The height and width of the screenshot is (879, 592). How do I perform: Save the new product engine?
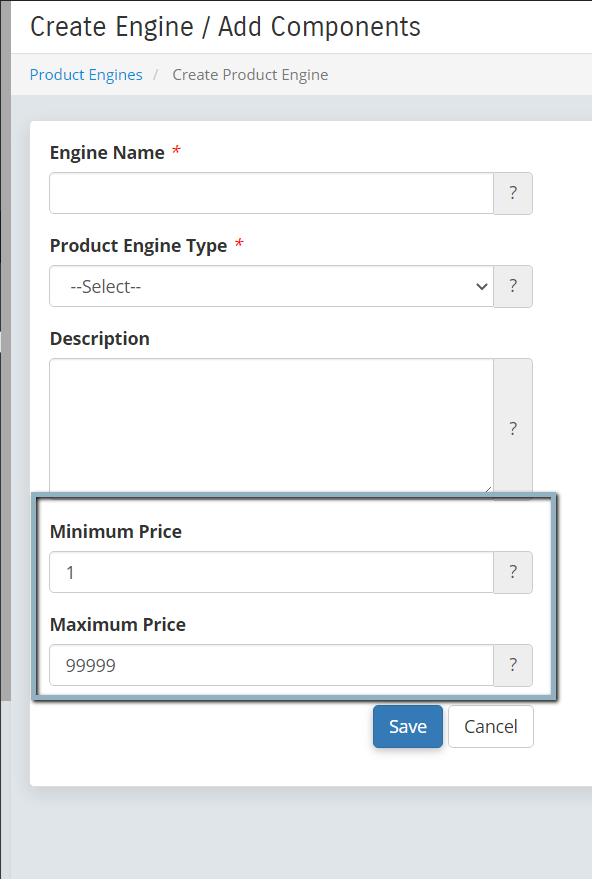pyautogui.click(x=408, y=726)
